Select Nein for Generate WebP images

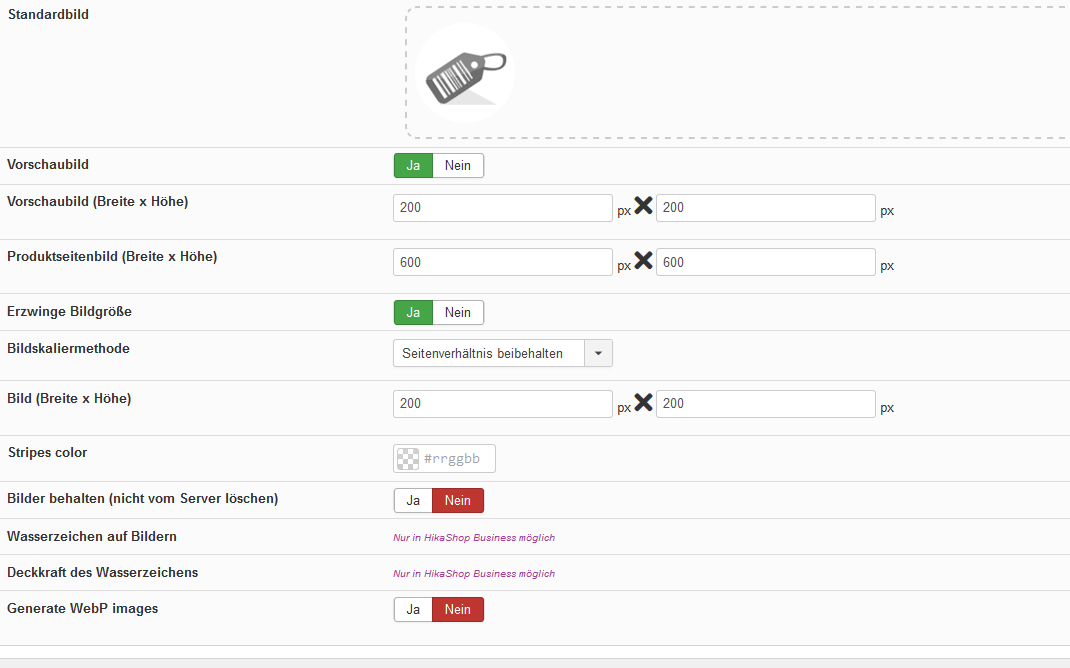458,610
